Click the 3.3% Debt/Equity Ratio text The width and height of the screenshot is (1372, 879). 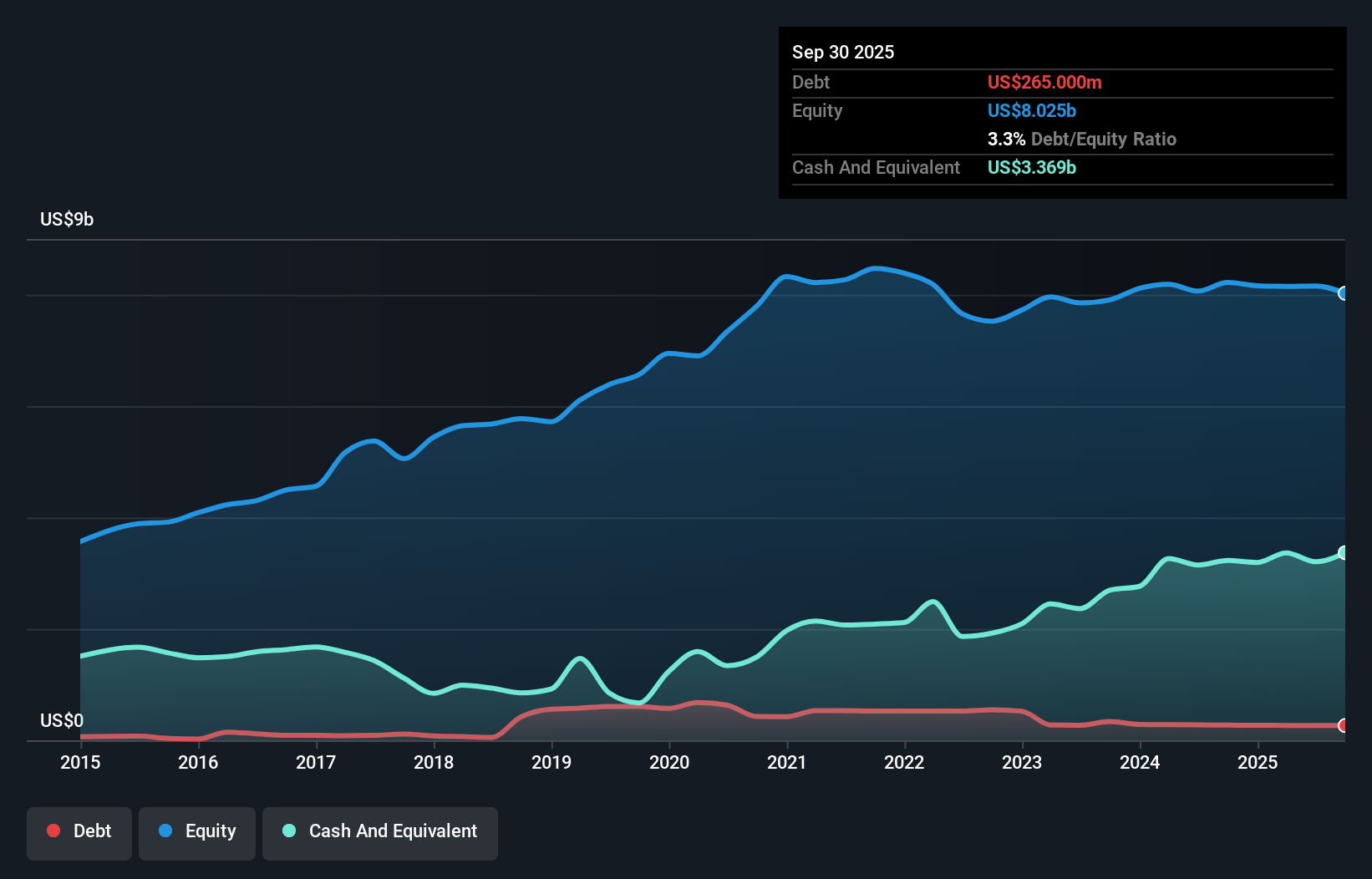[1082, 139]
